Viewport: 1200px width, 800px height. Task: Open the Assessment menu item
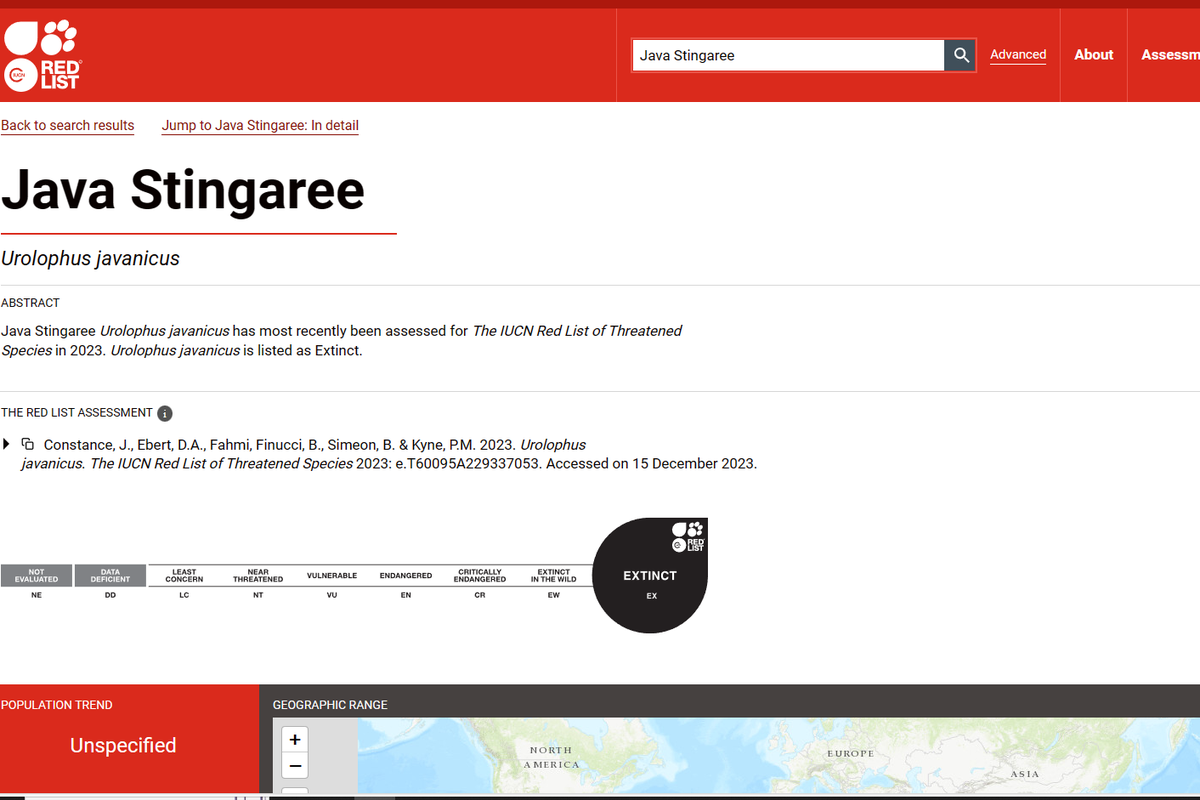(x=1170, y=55)
